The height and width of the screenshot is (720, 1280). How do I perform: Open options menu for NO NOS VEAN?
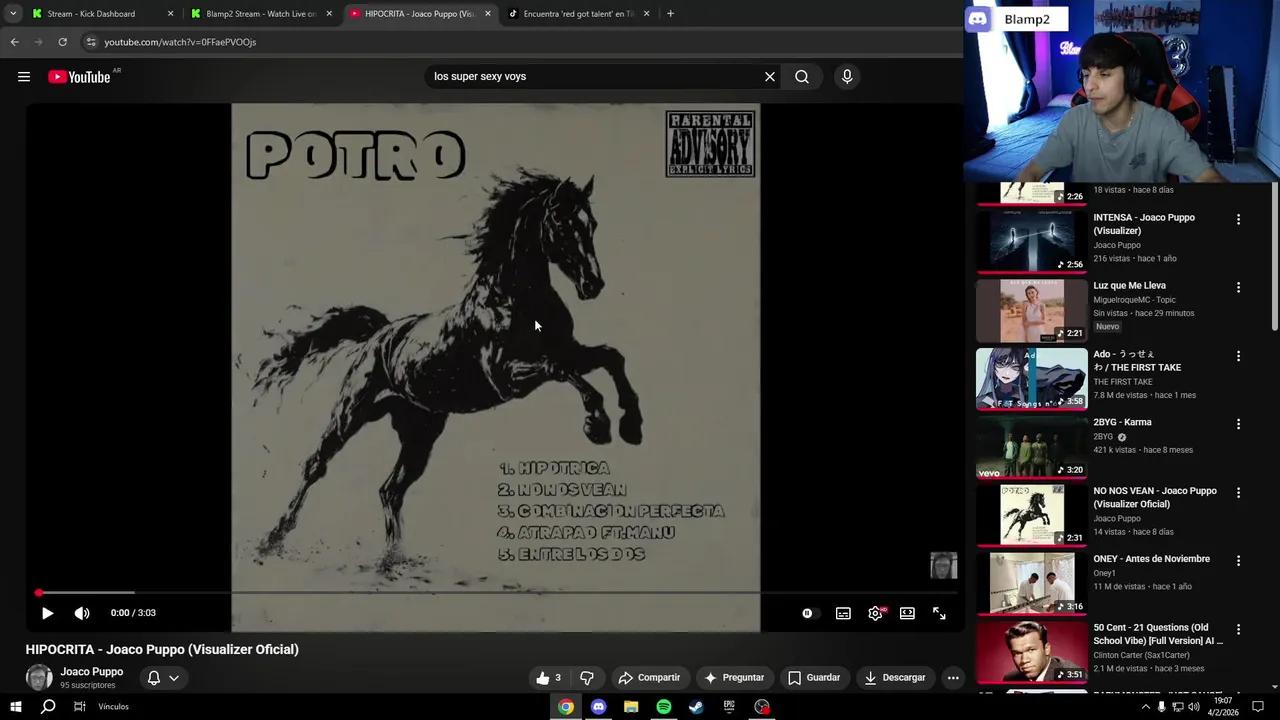click(1238, 493)
